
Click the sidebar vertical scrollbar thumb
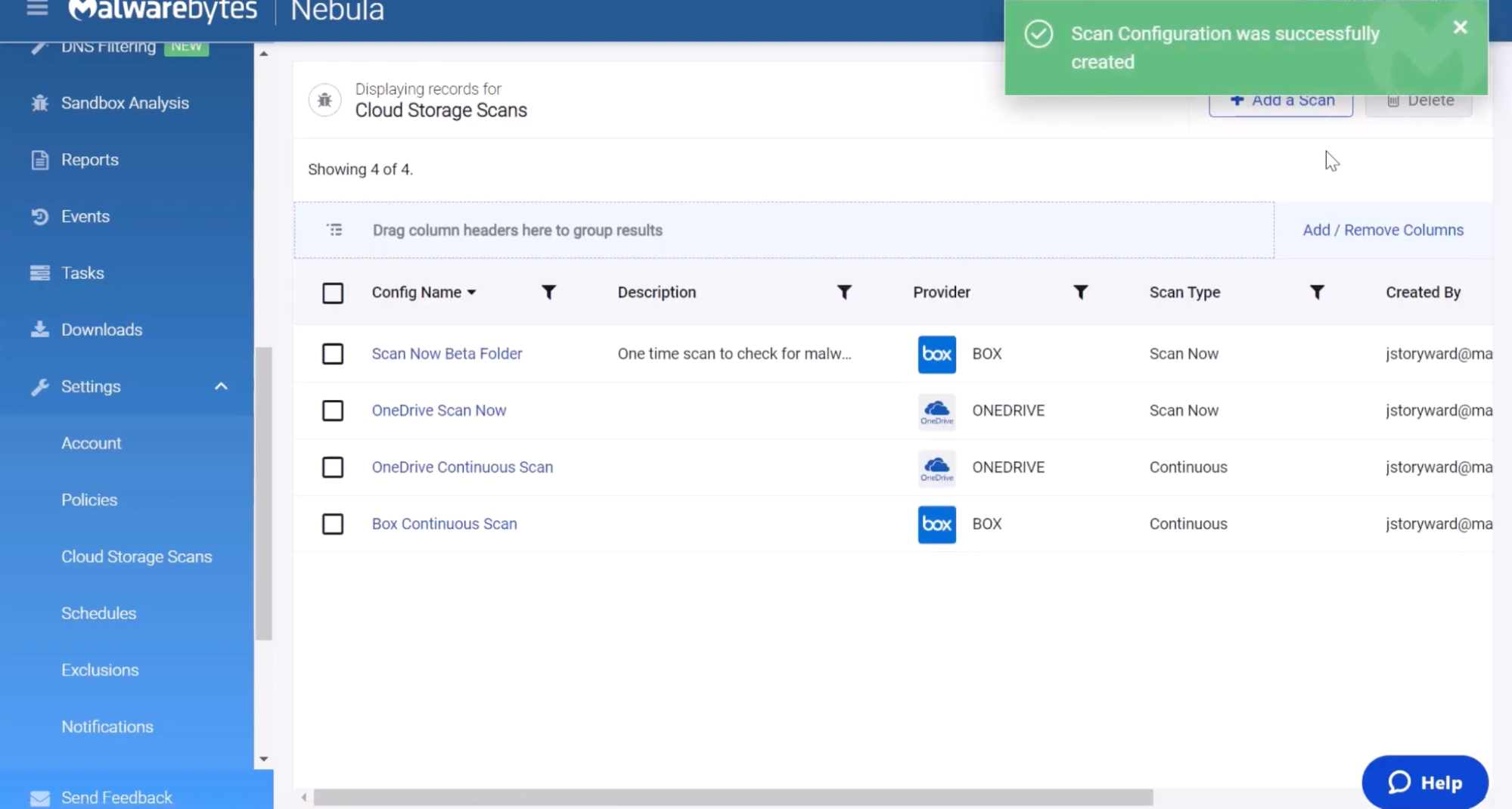click(263, 494)
